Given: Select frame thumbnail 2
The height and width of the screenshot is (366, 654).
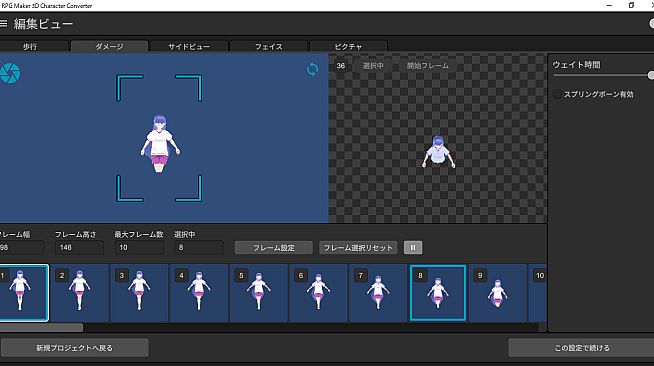Looking at the screenshot, I should [79, 293].
